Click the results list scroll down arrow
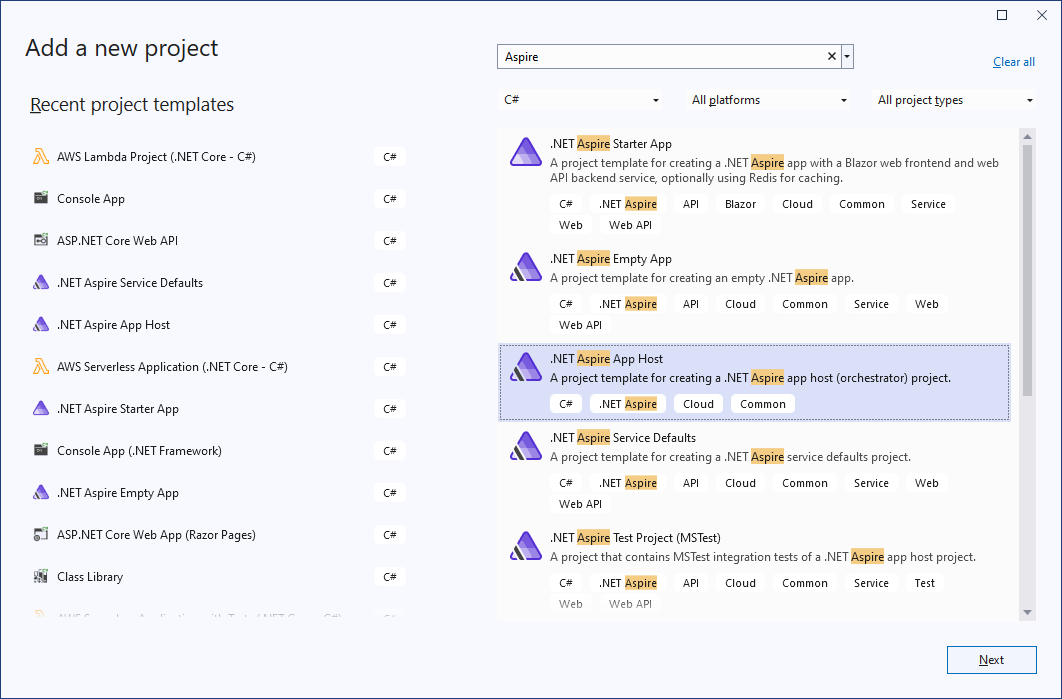The width and height of the screenshot is (1062, 699). tap(1027, 612)
